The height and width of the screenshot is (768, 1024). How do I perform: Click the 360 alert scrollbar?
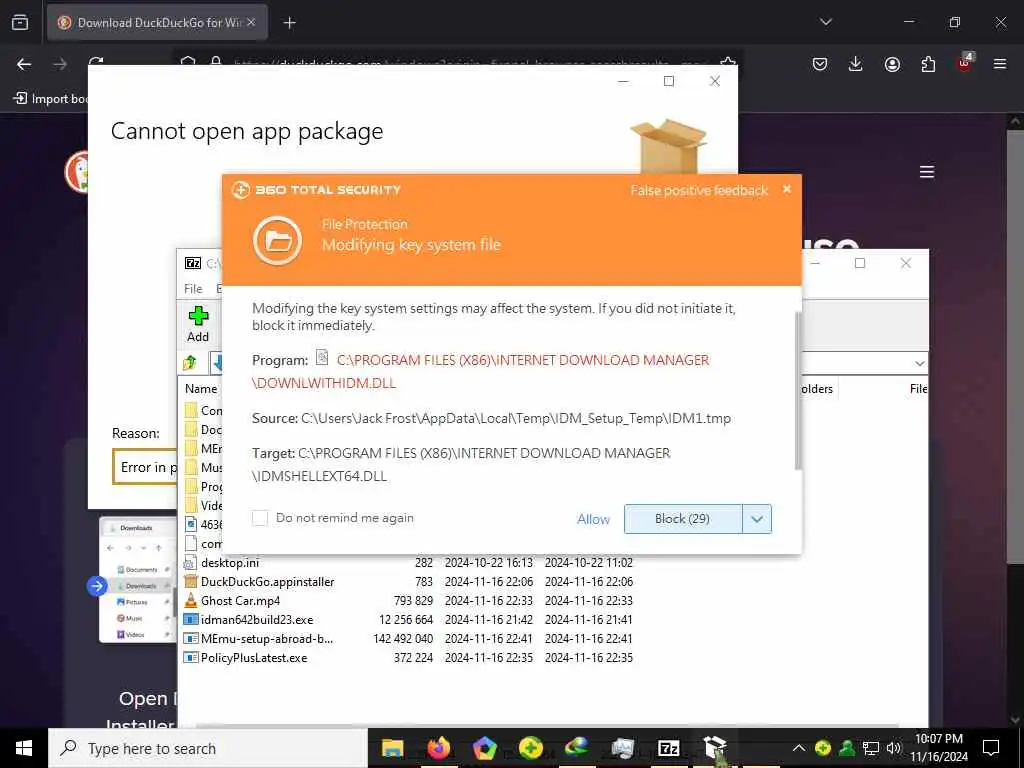[797, 390]
